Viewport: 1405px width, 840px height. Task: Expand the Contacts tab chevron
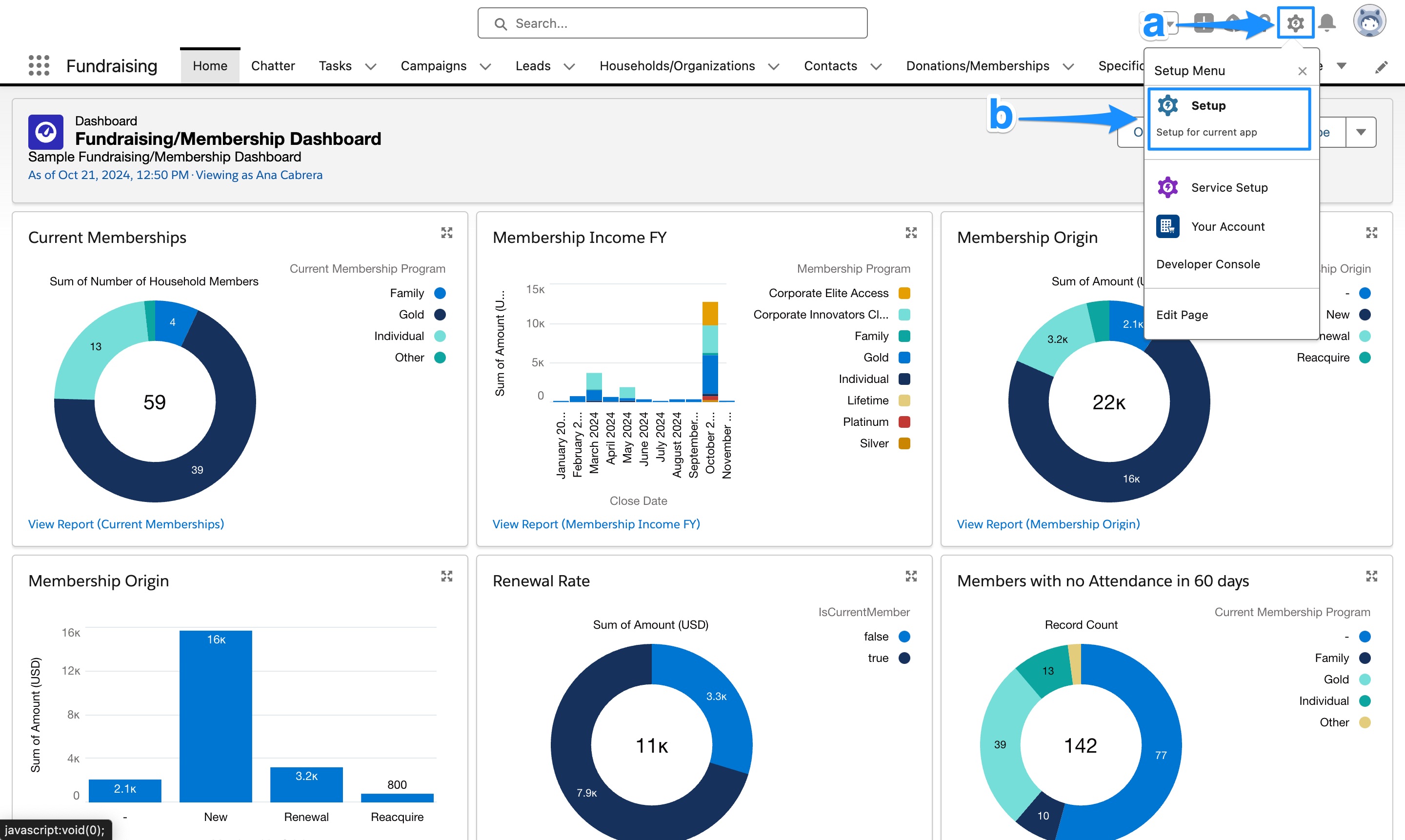pyautogui.click(x=877, y=66)
